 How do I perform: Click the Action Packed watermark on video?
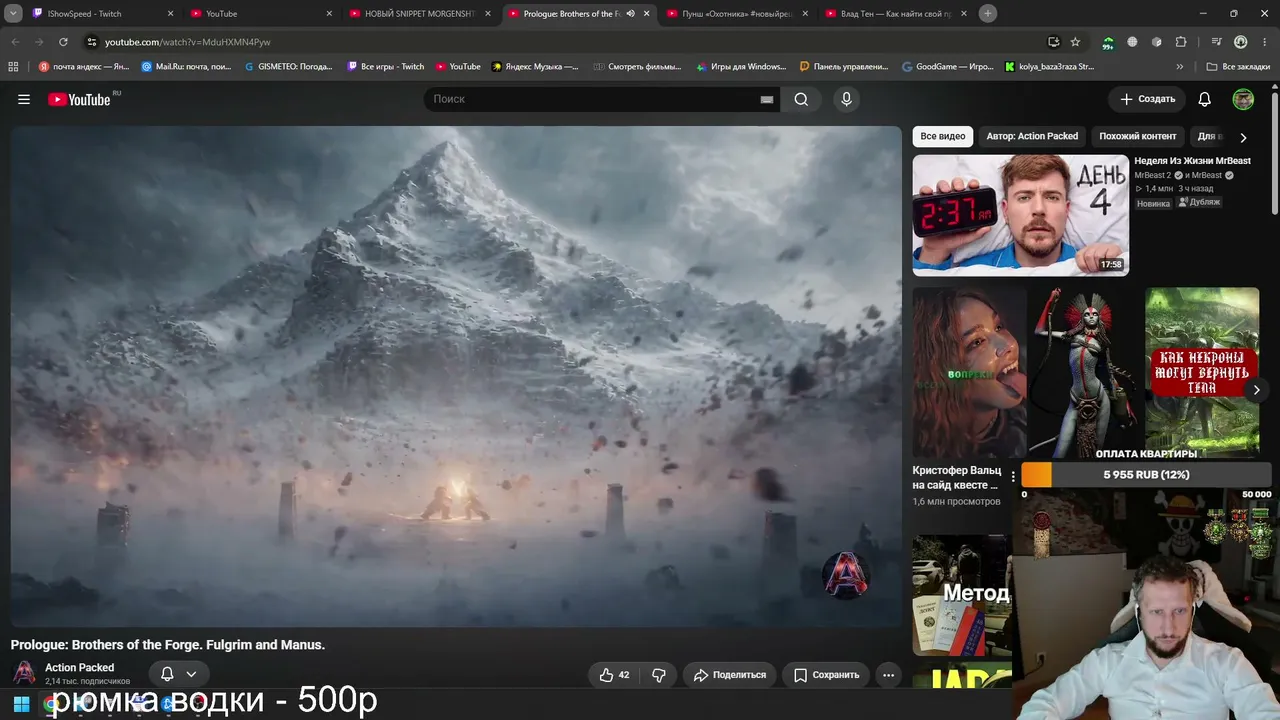[845, 575]
